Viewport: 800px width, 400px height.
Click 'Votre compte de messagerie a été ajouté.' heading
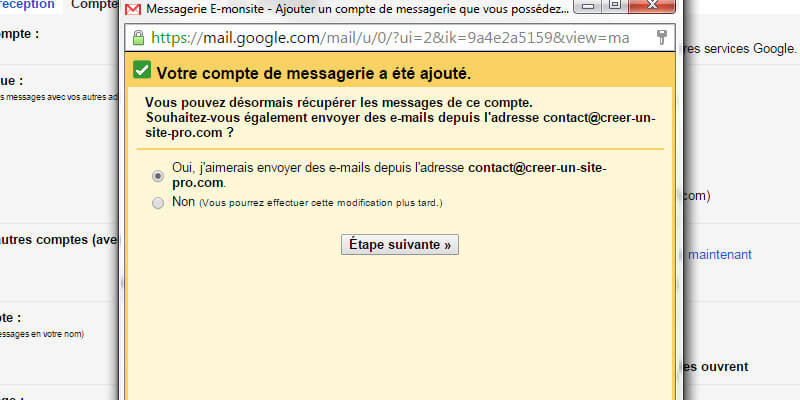[x=314, y=73]
